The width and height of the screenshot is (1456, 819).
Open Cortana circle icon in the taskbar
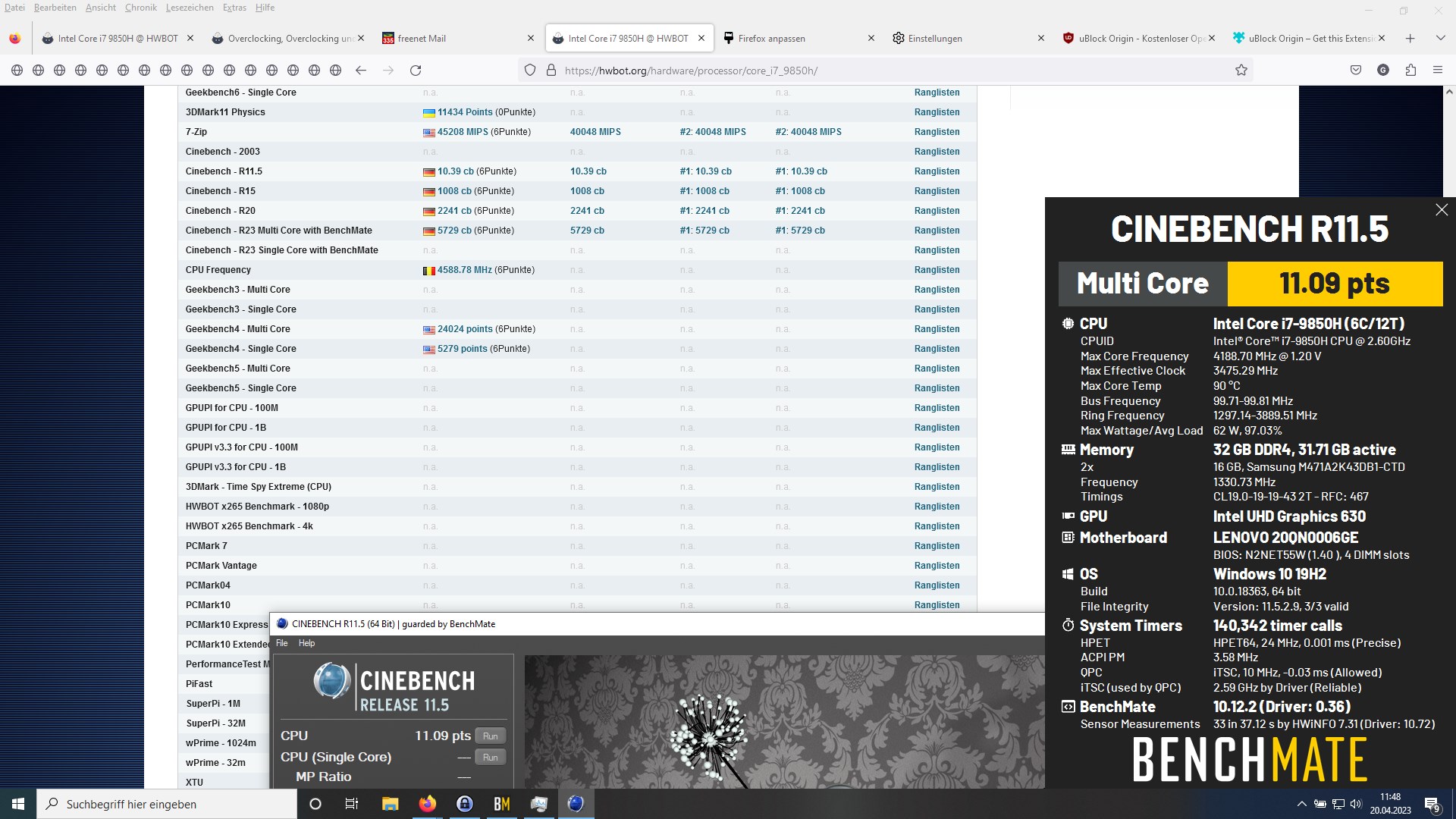point(315,804)
